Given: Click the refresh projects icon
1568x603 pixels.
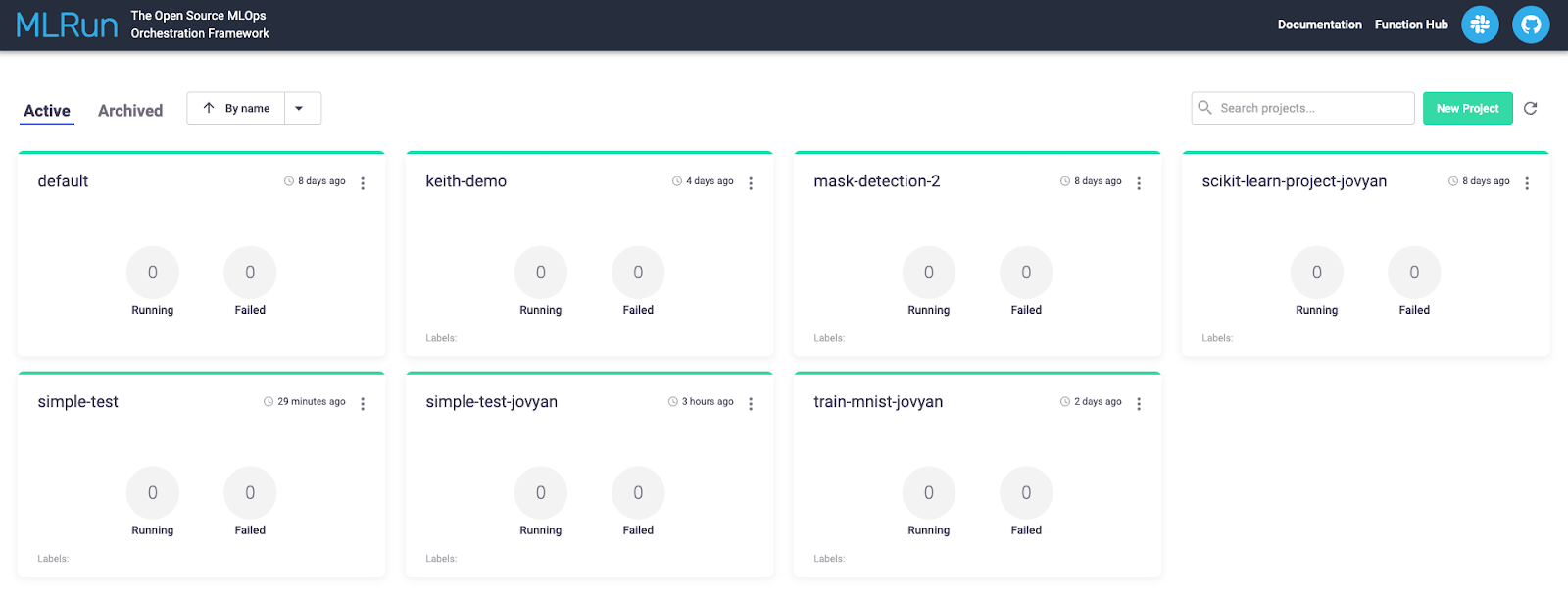Looking at the screenshot, I should click(x=1530, y=108).
